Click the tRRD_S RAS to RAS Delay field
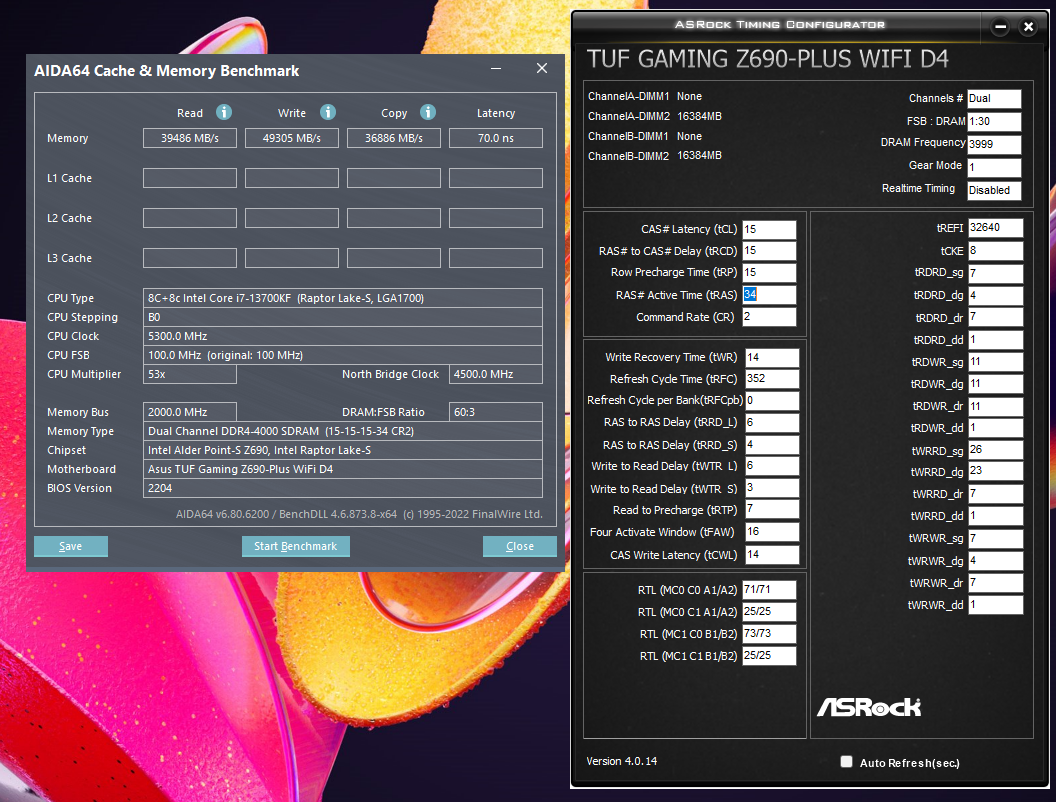1056x802 pixels. [x=772, y=445]
